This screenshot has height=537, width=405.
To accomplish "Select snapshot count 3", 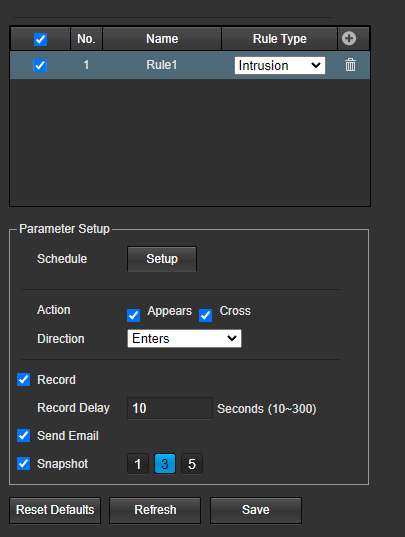I will click(x=165, y=464).
